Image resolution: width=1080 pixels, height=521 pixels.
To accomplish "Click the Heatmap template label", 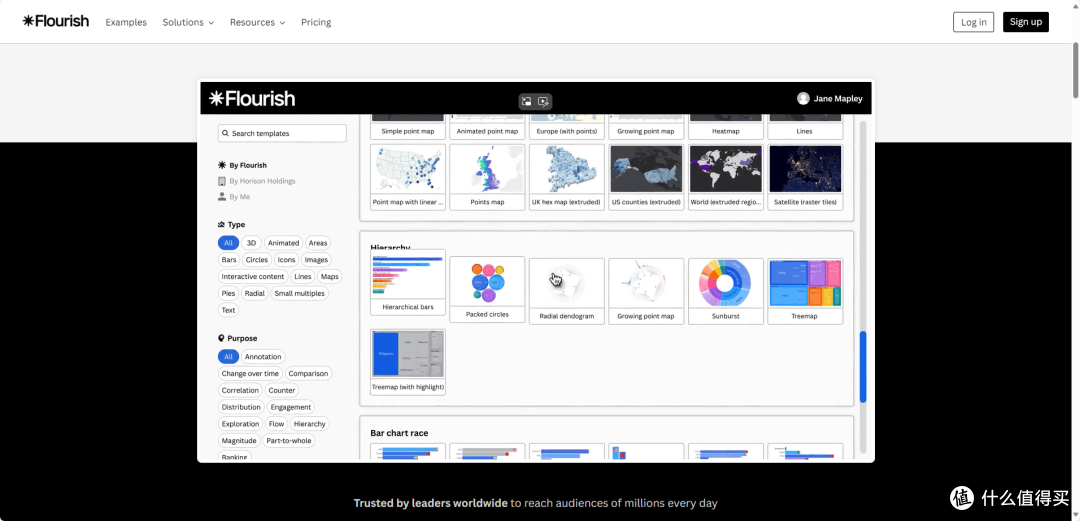I will tap(725, 131).
